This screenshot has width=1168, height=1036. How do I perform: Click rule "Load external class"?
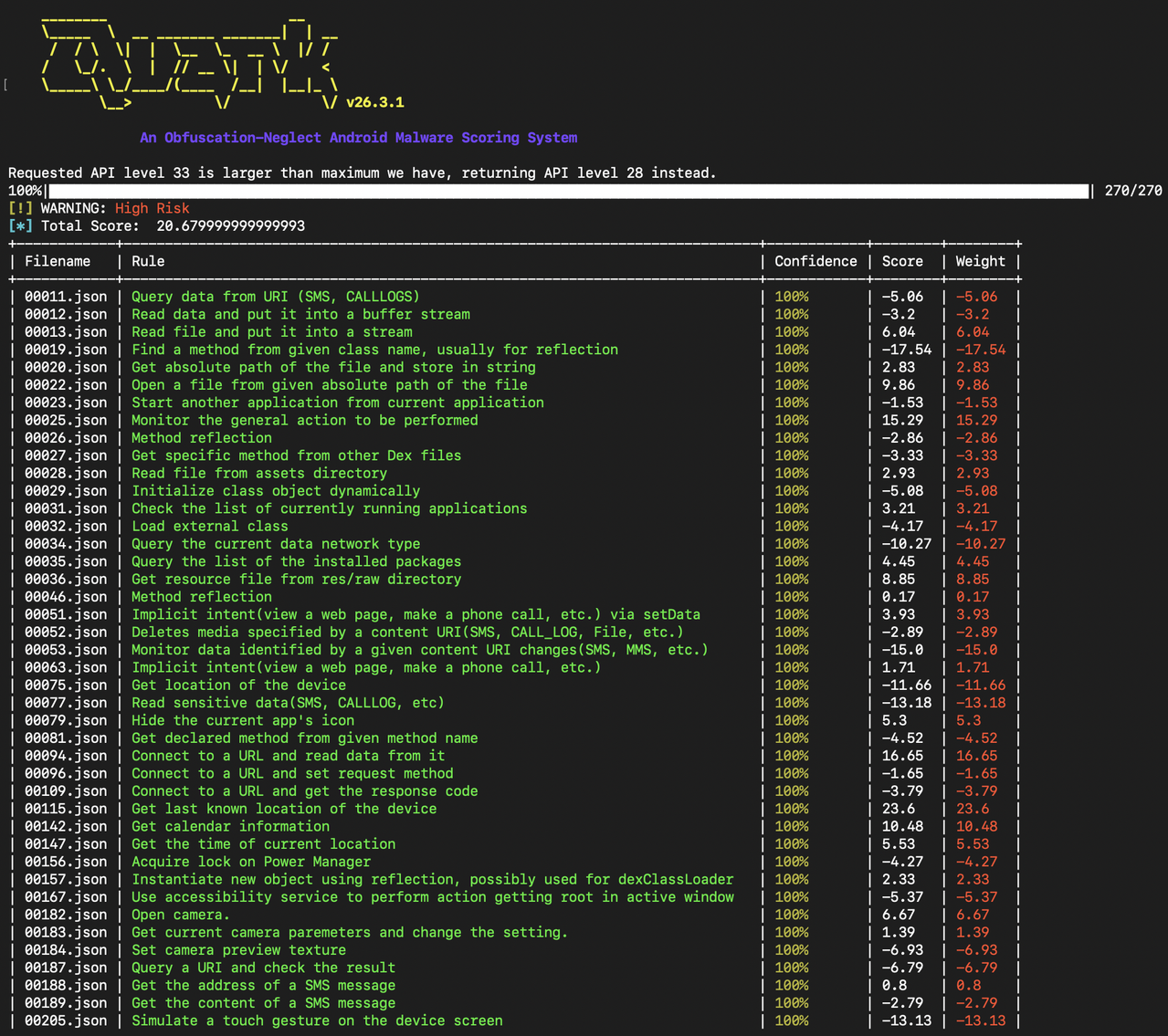click(210, 526)
